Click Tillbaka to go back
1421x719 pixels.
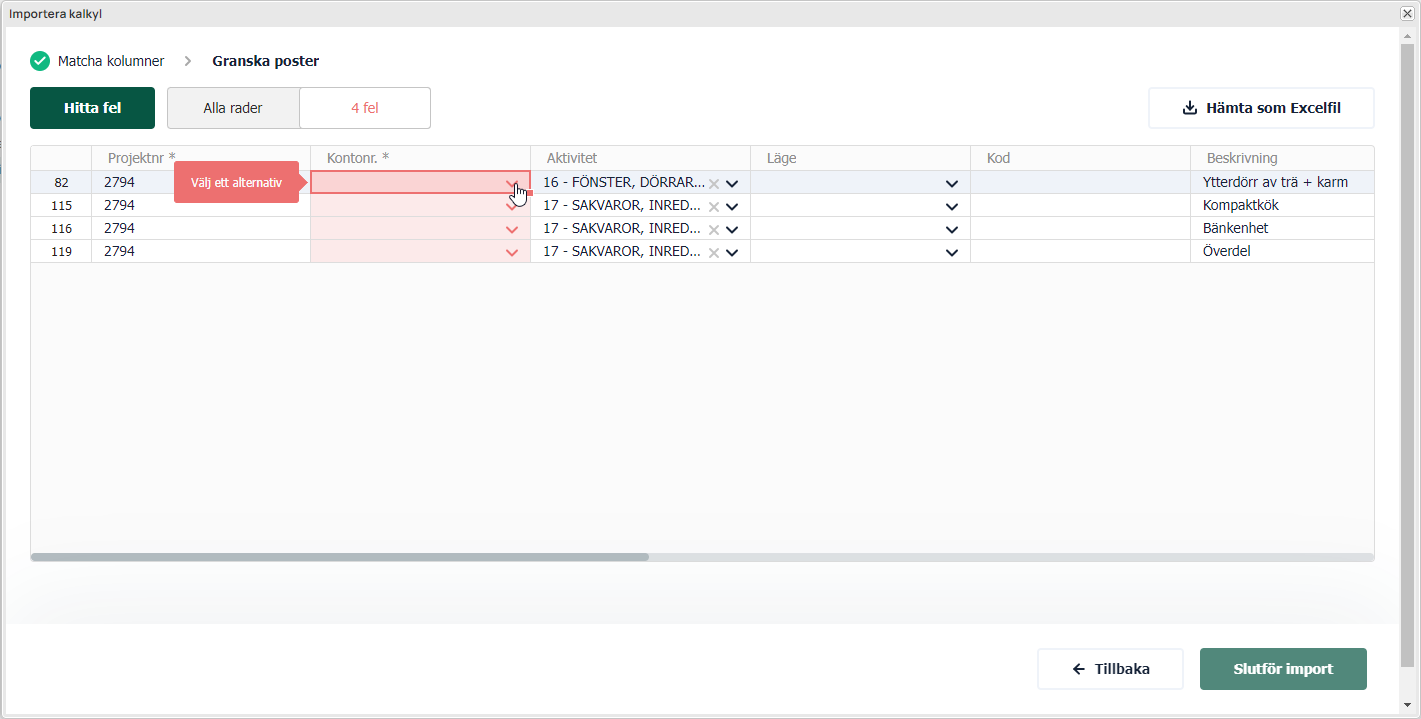pos(1110,669)
